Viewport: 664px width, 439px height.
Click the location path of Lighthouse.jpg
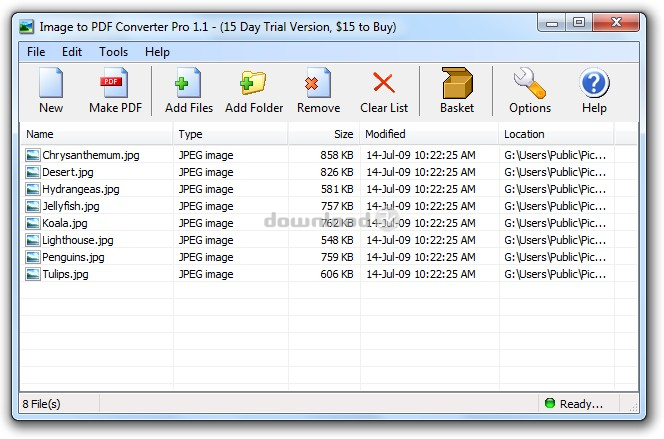[555, 240]
